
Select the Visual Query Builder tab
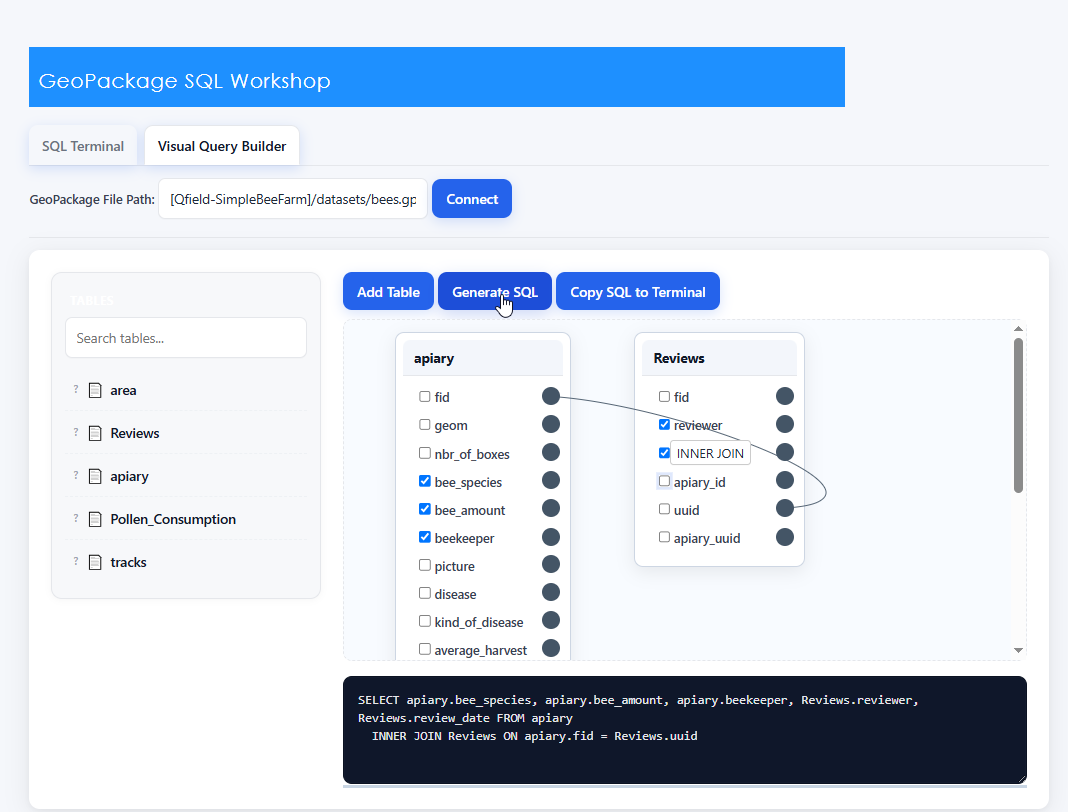coord(222,146)
